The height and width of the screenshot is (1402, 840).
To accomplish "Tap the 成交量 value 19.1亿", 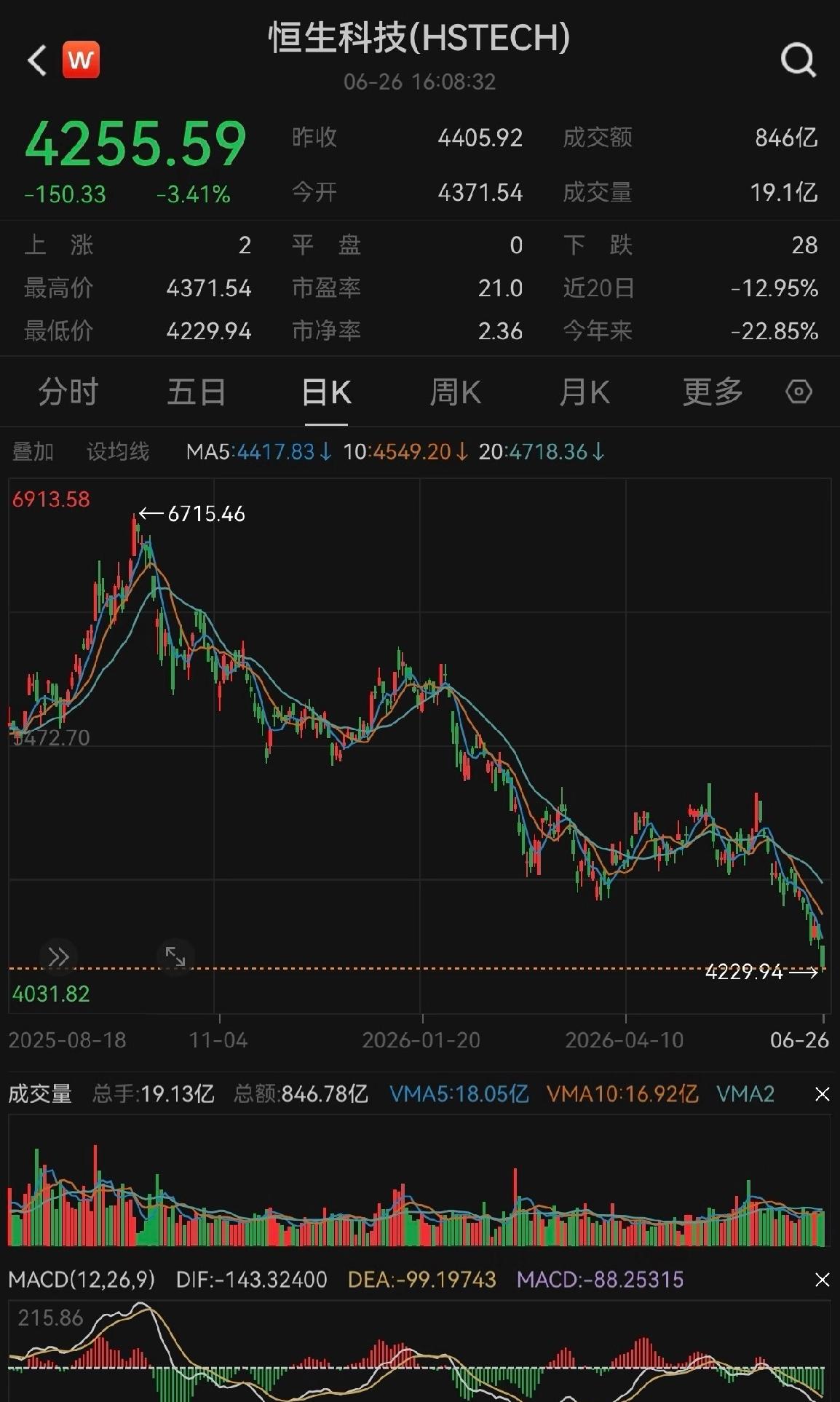I will [784, 192].
